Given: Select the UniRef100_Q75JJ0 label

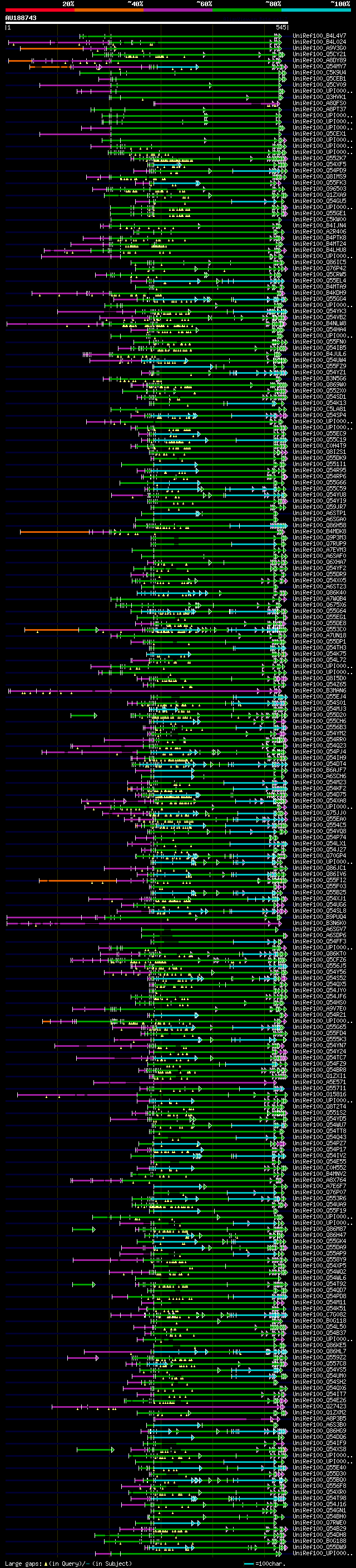Looking at the screenshot, I should (x=319, y=813).
